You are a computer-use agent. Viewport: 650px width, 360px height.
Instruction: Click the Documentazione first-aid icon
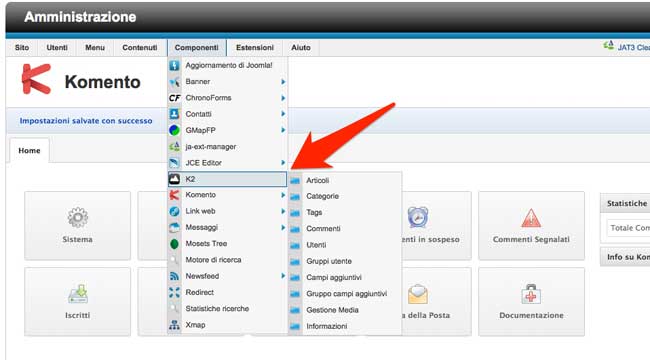[x=531, y=294]
